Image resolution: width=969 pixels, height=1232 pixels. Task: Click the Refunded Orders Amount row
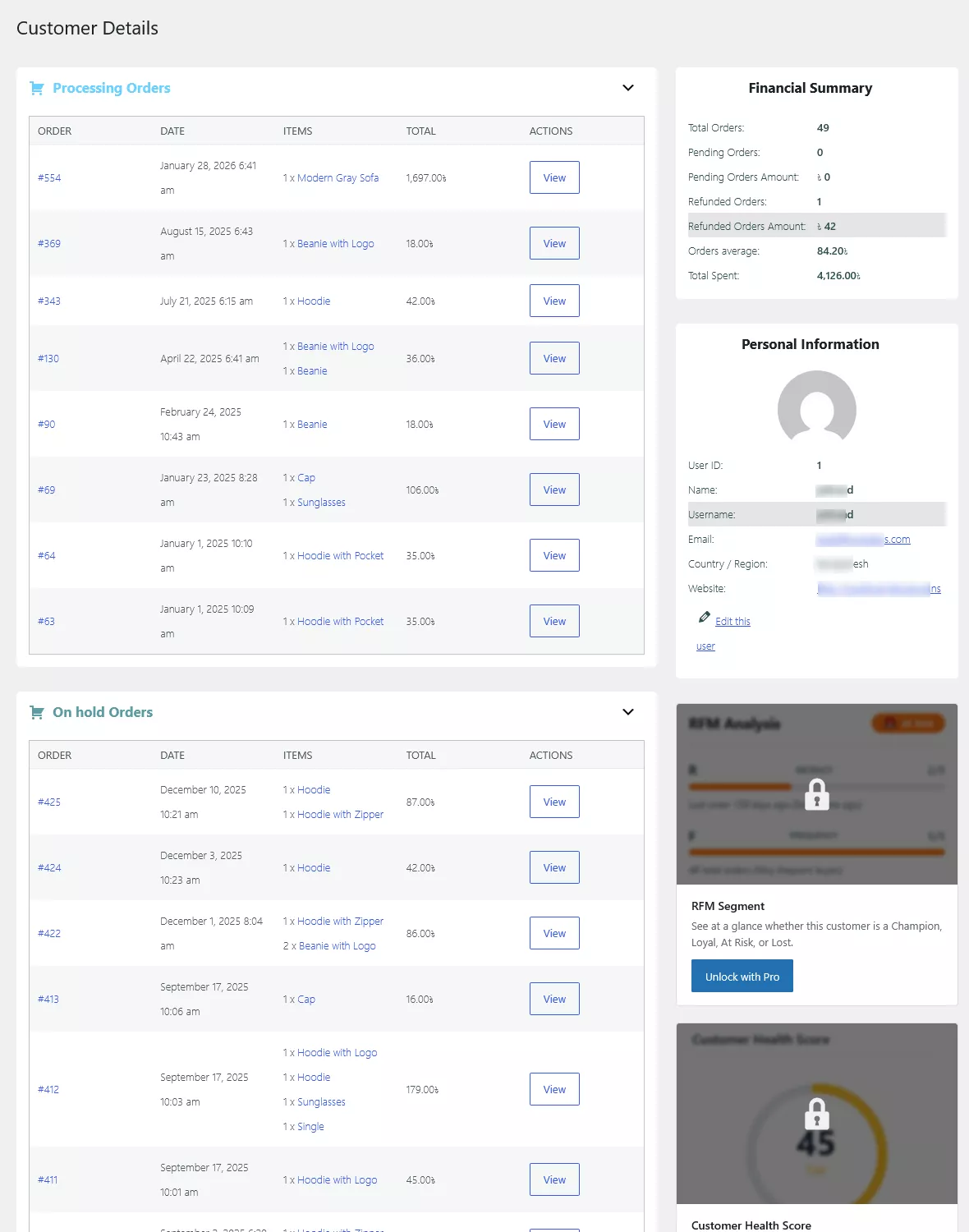click(817, 226)
